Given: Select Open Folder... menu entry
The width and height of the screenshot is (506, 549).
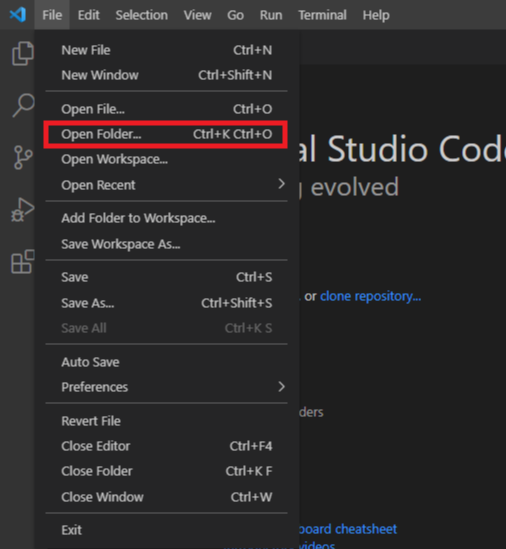Looking at the screenshot, I should 166,134.
